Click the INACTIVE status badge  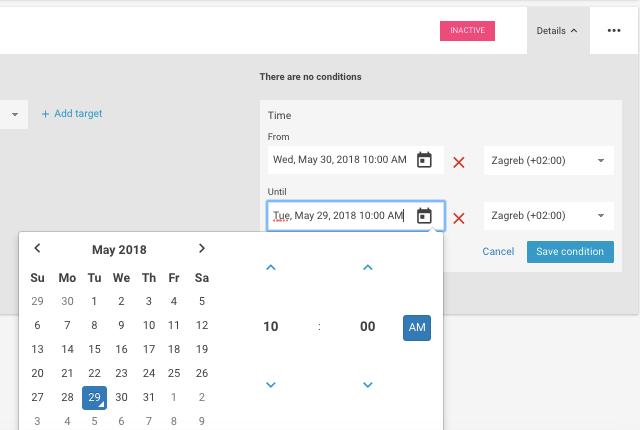(x=467, y=31)
